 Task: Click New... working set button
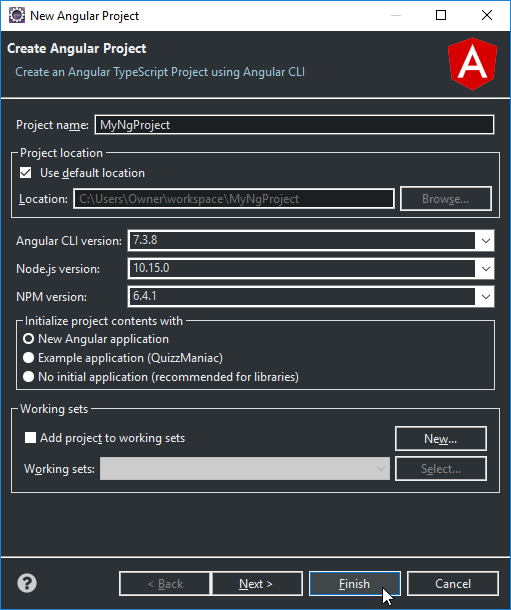pyautogui.click(x=441, y=439)
